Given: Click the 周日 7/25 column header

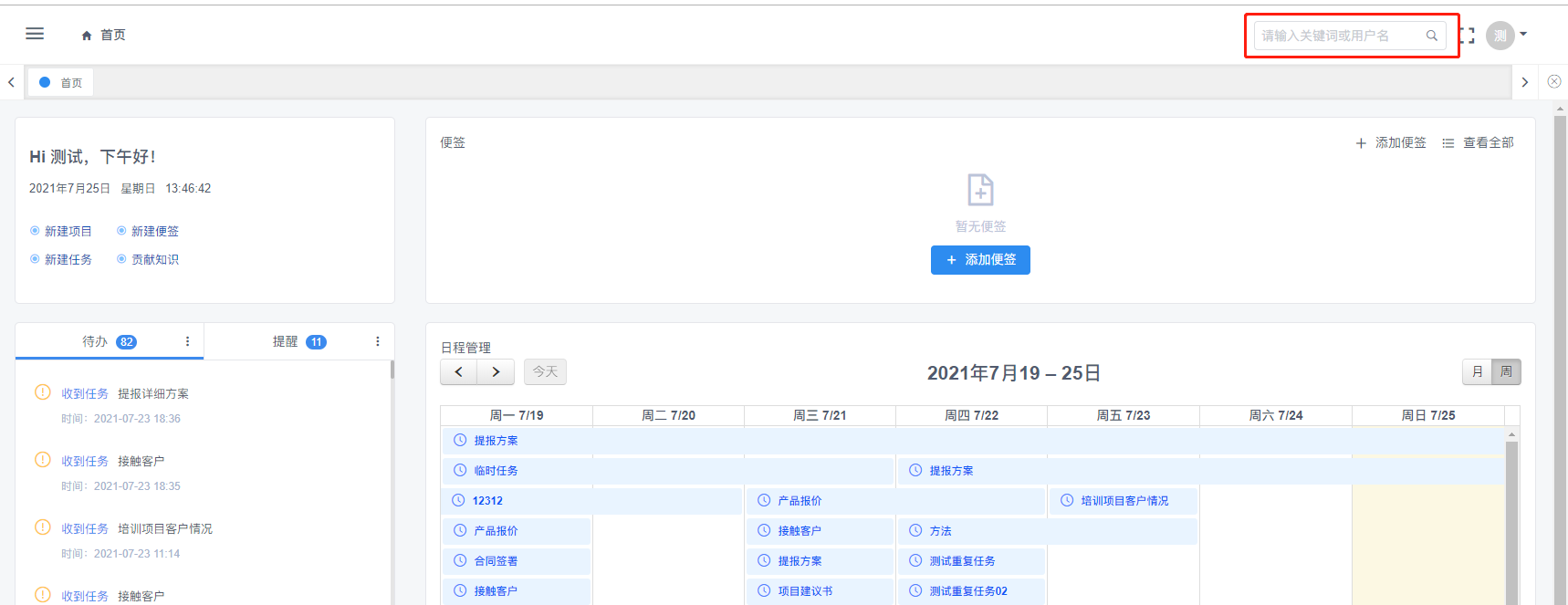Looking at the screenshot, I should coord(1428,415).
